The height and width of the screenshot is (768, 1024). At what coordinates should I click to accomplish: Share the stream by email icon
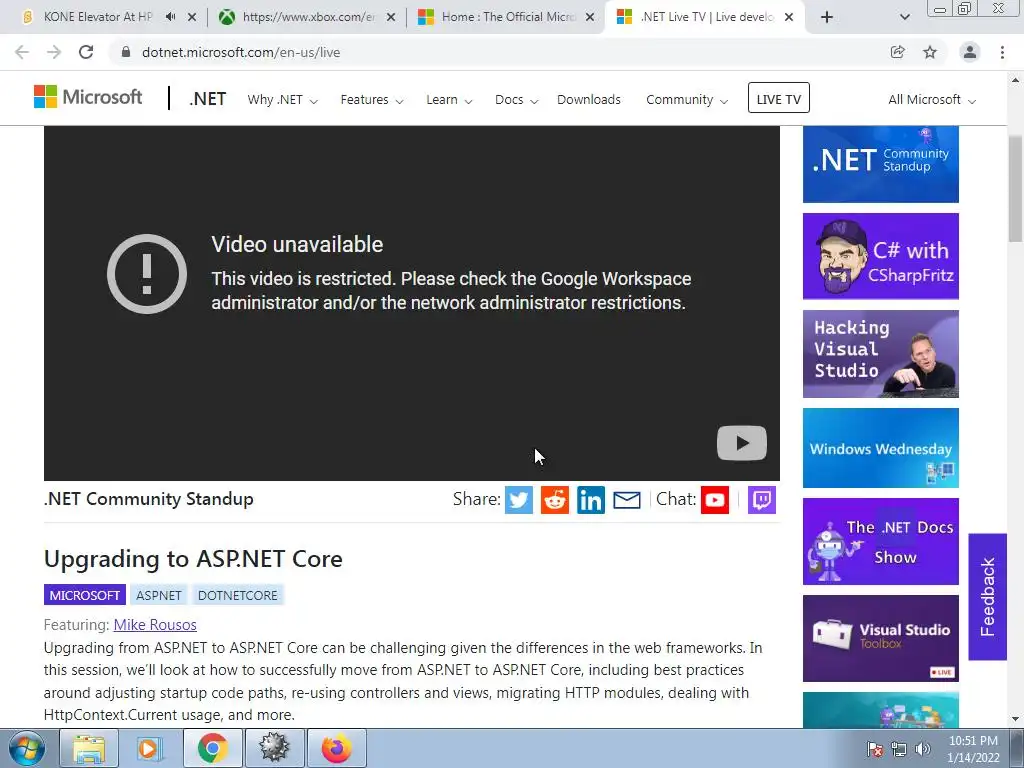click(627, 500)
